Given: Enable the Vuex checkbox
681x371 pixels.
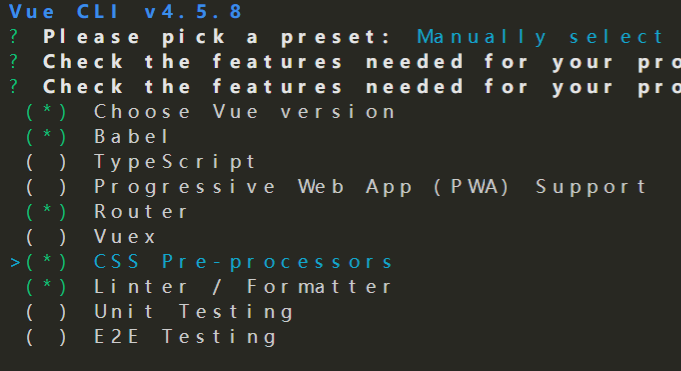Looking at the screenshot, I should pyautogui.click(x=46, y=237).
